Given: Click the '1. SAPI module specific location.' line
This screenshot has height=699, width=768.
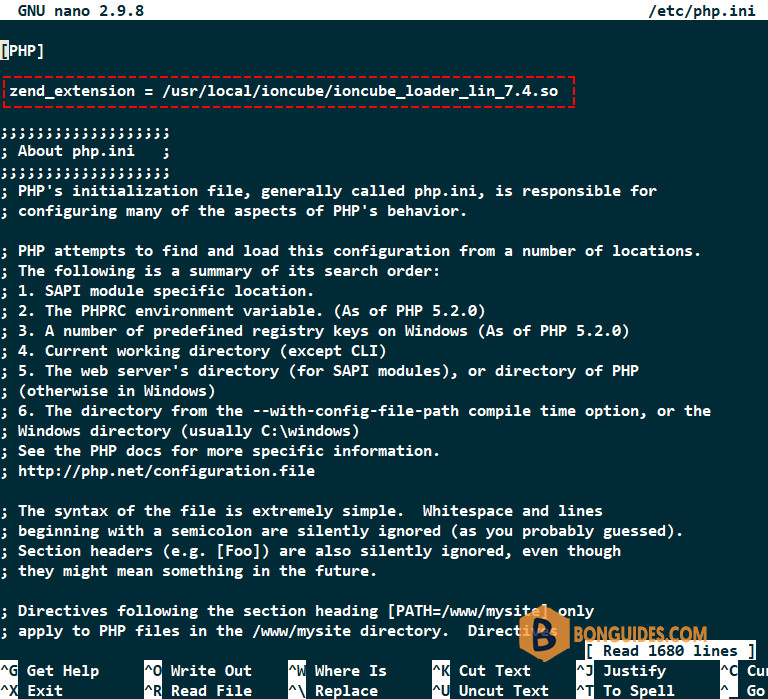Looking at the screenshot, I should click(x=157, y=291).
